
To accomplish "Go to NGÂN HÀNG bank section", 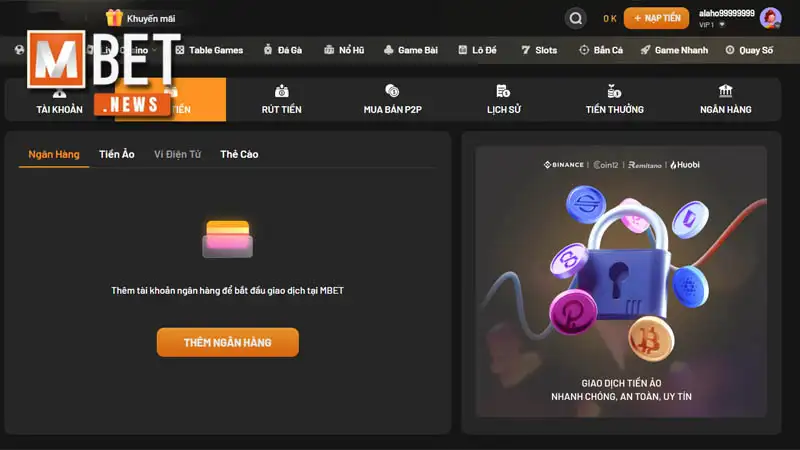I will pyautogui.click(x=726, y=99).
